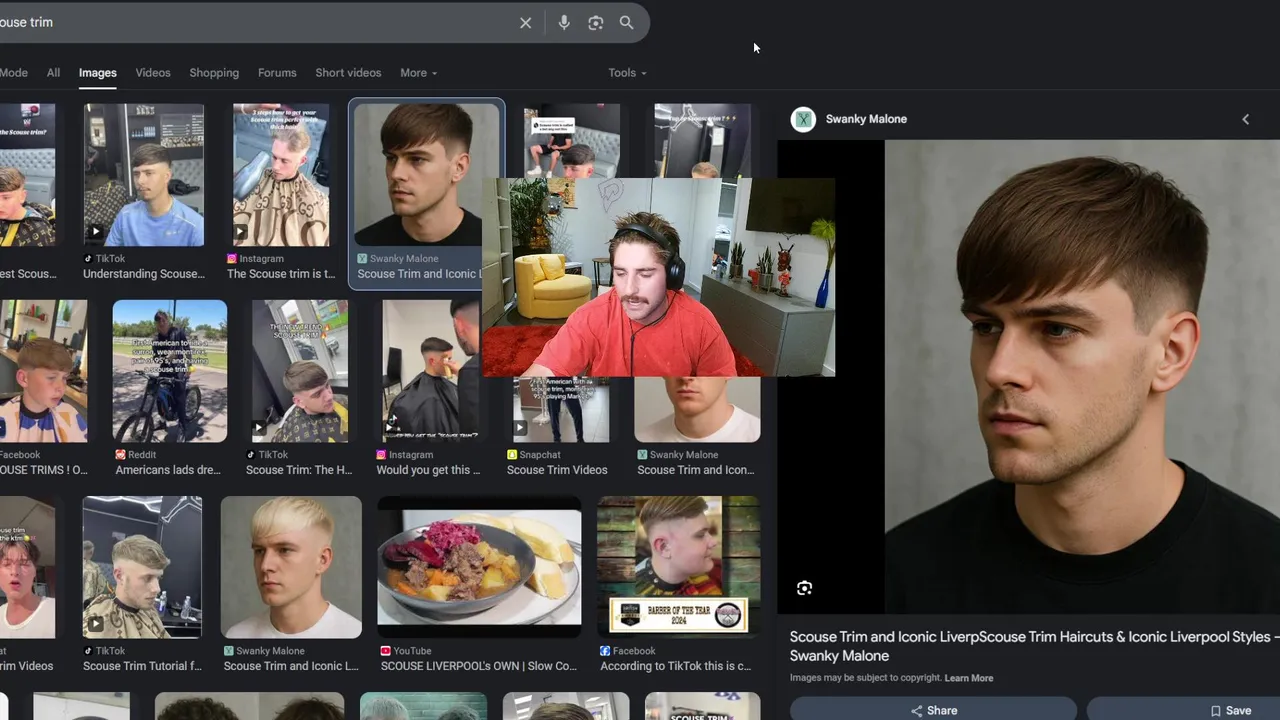
Task: Open the TikTok 'Scouse Trim Tutorial f...' thumbnail
Action: [x=142, y=567]
